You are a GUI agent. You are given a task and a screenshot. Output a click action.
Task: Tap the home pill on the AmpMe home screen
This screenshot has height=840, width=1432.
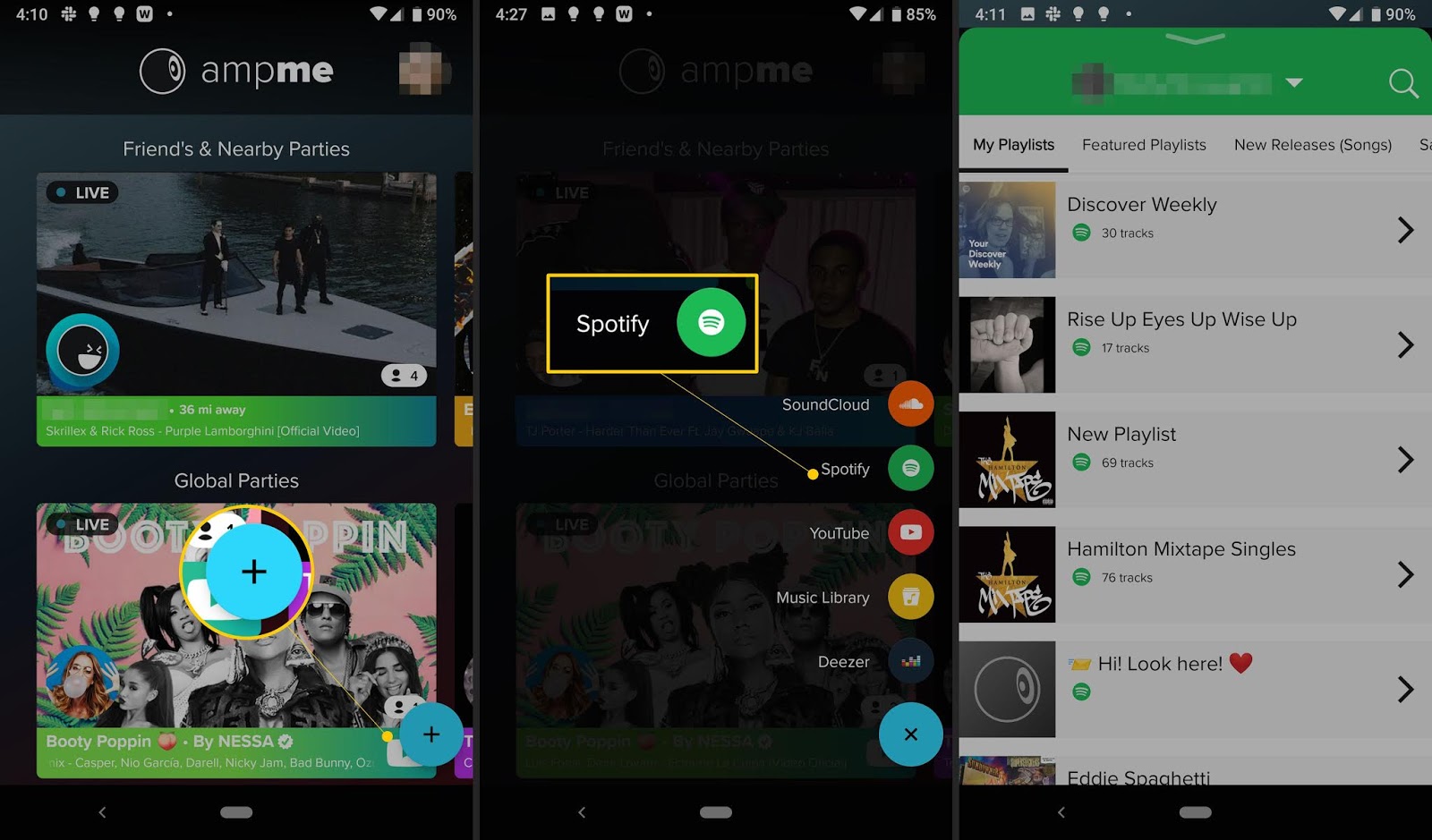(236, 812)
